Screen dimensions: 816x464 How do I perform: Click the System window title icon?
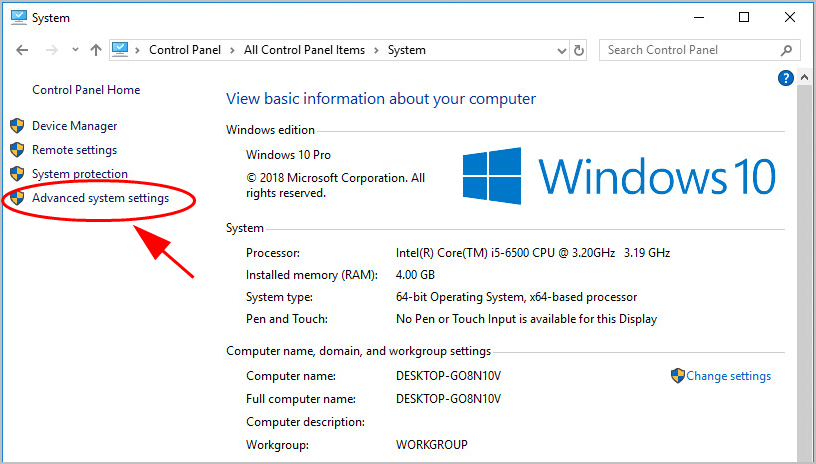pyautogui.click(x=19, y=17)
